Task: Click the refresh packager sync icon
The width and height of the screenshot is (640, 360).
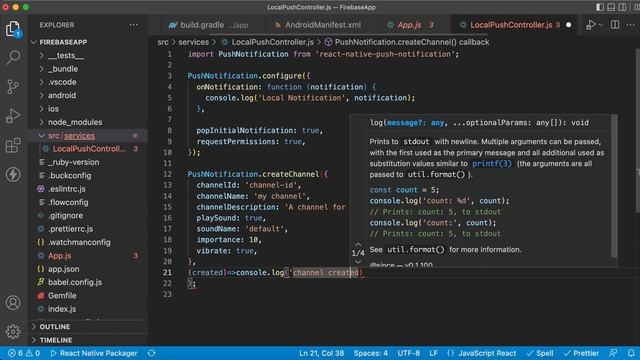Action: [151, 353]
